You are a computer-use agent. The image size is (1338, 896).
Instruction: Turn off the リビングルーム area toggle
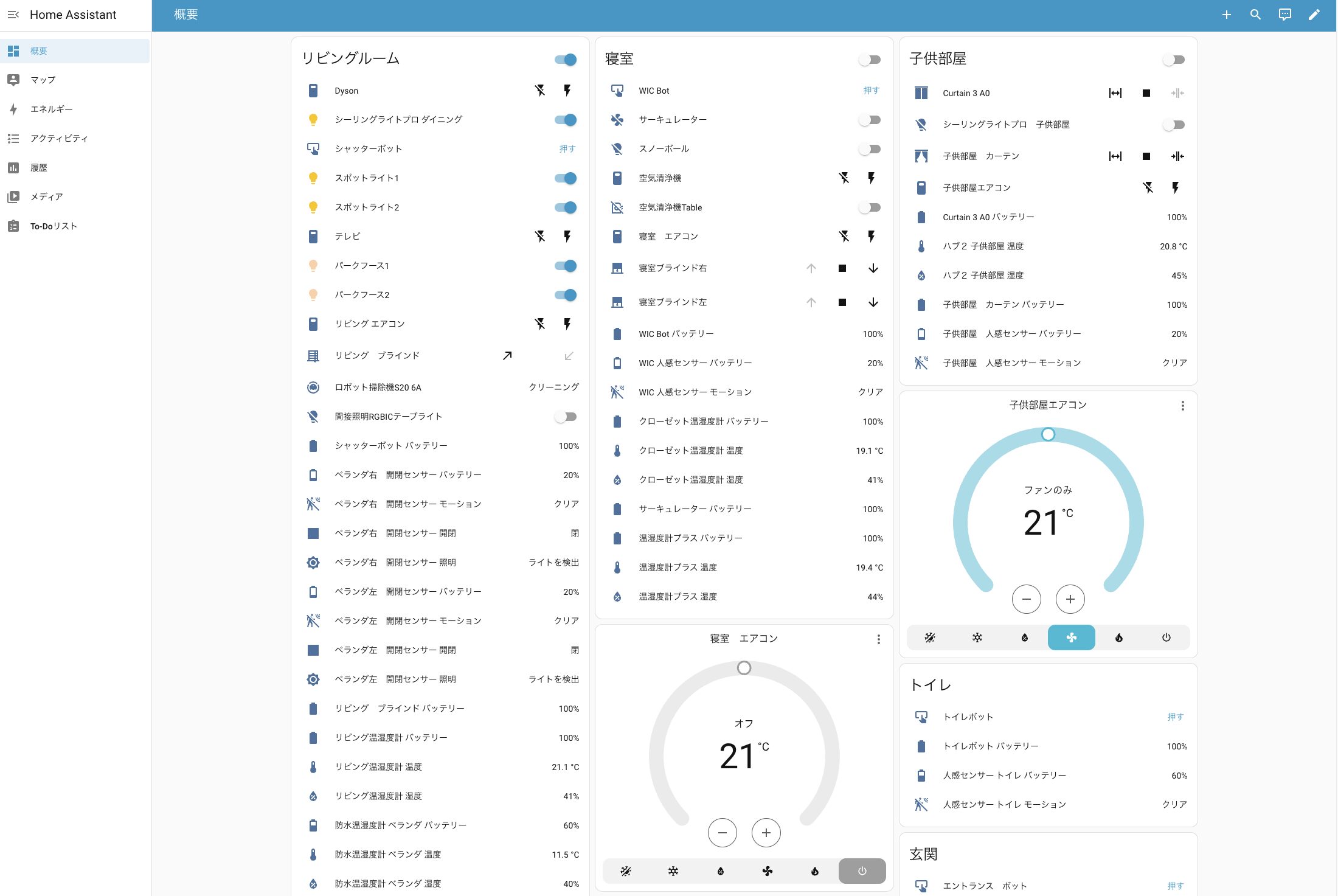[565, 59]
